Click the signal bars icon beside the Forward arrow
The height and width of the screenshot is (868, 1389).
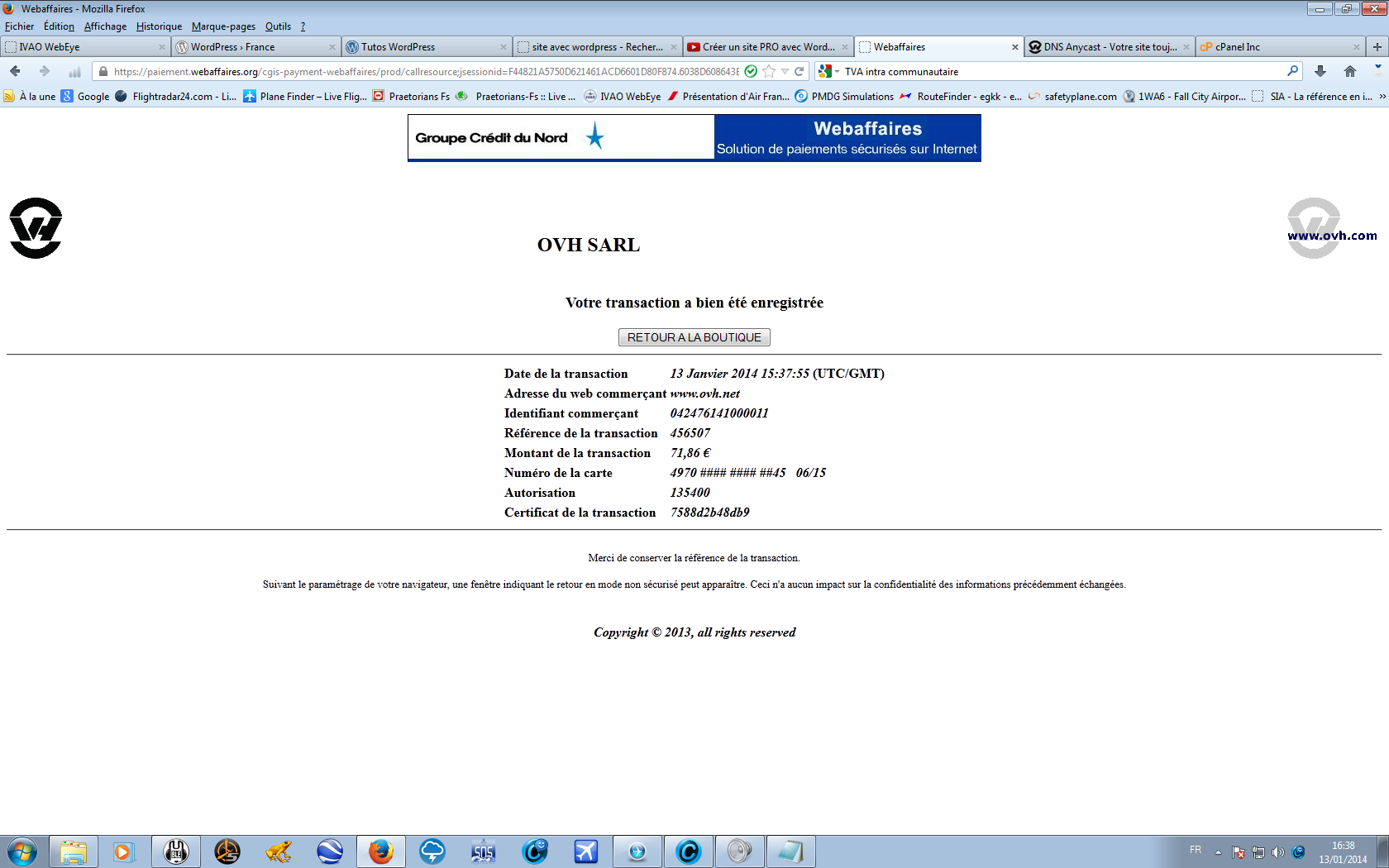pyautogui.click(x=74, y=72)
